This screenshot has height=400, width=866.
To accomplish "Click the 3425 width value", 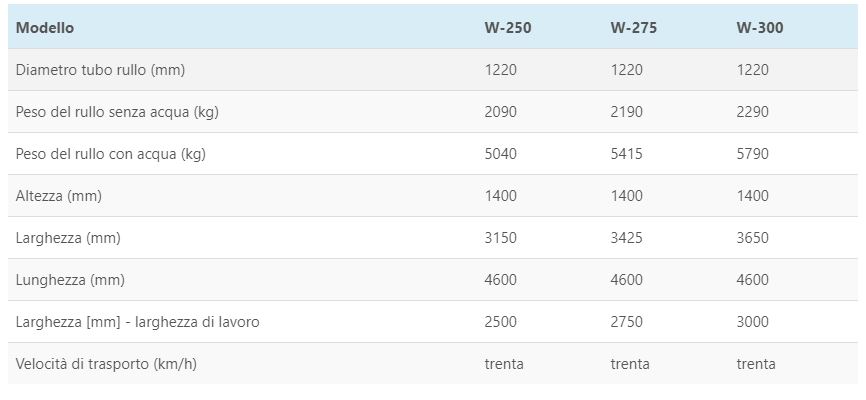I will click(626, 238).
